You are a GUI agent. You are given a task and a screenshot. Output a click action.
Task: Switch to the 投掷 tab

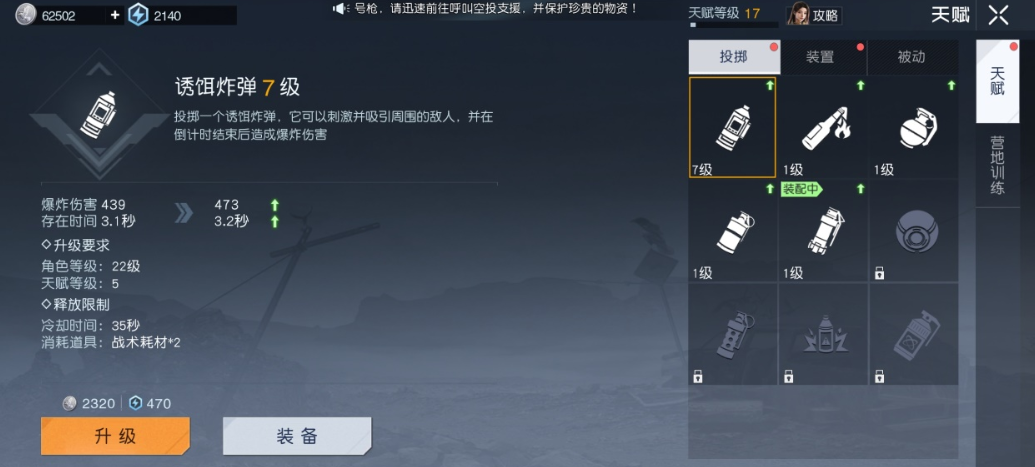(x=735, y=57)
